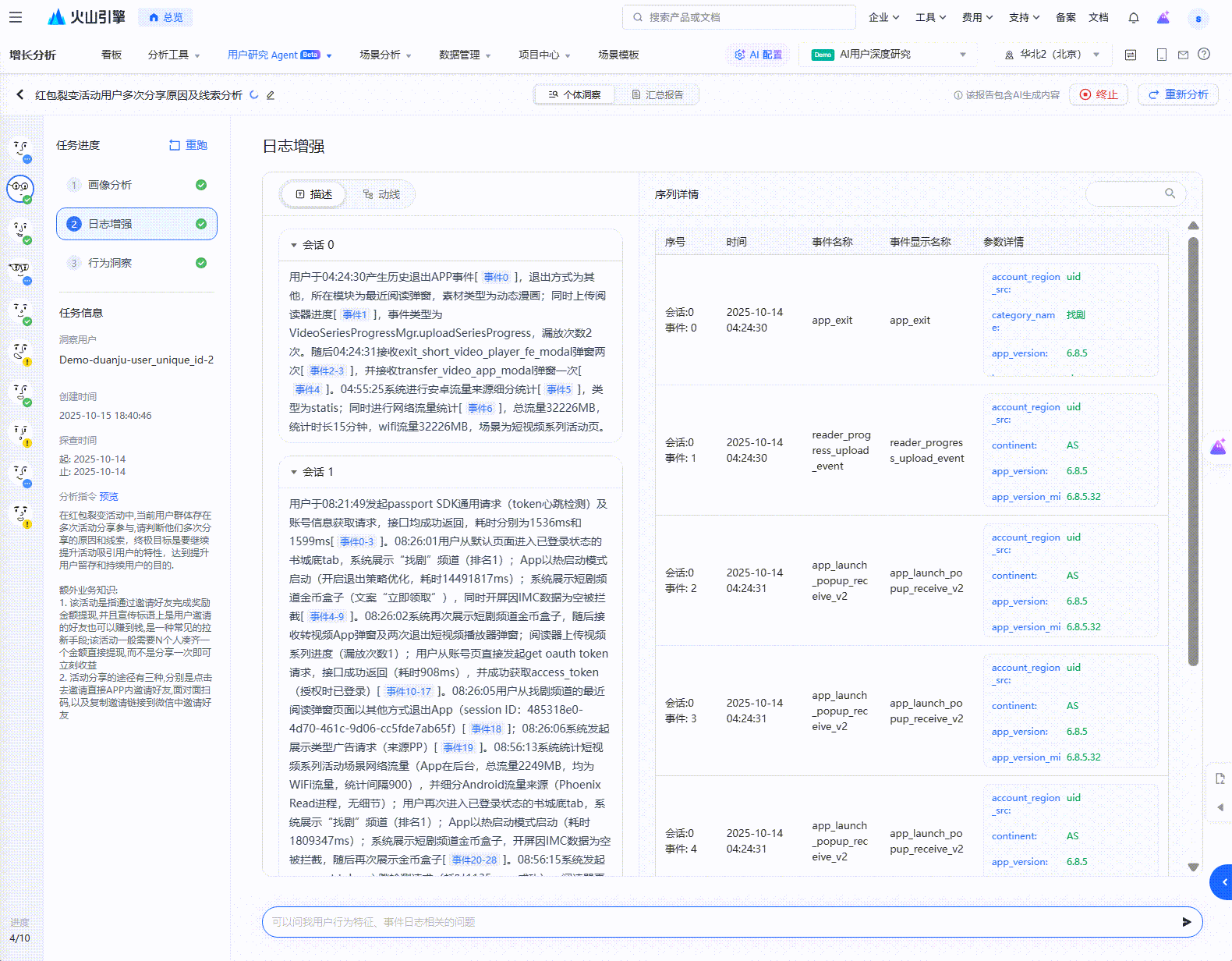This screenshot has width=1232, height=961.
Task: Click the edit pencil next to report title
Action: coord(271,95)
